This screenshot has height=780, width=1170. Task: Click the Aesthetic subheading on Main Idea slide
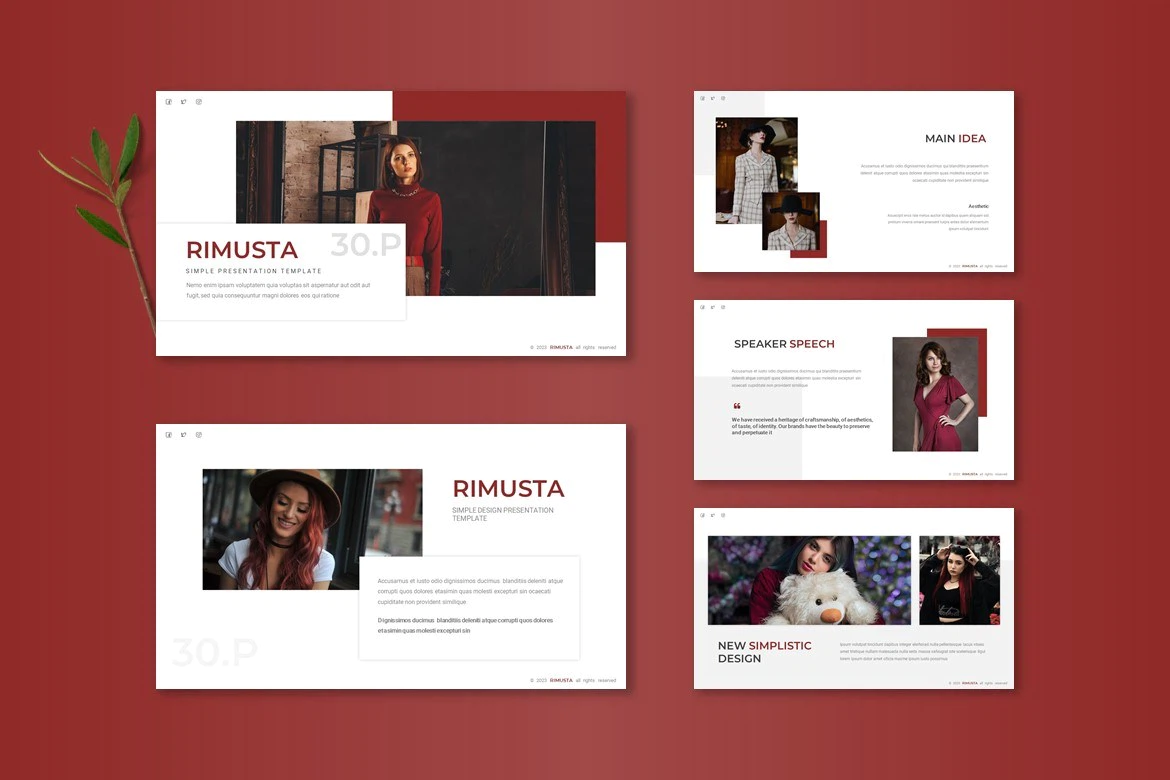tap(978, 206)
